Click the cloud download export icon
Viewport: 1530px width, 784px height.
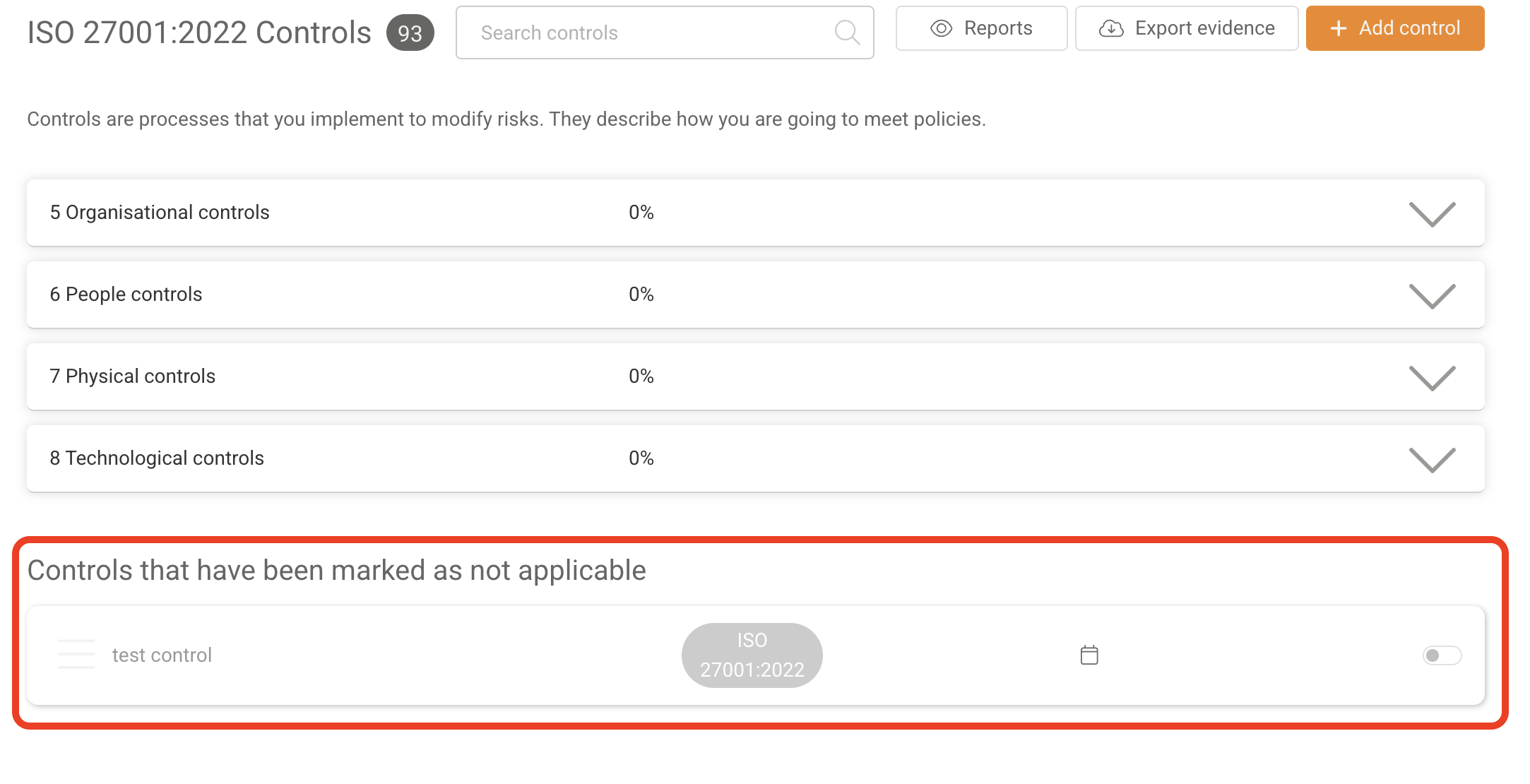tap(1111, 28)
